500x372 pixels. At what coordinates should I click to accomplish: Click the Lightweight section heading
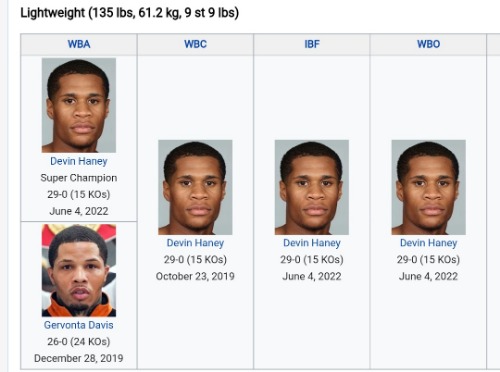pos(130,13)
